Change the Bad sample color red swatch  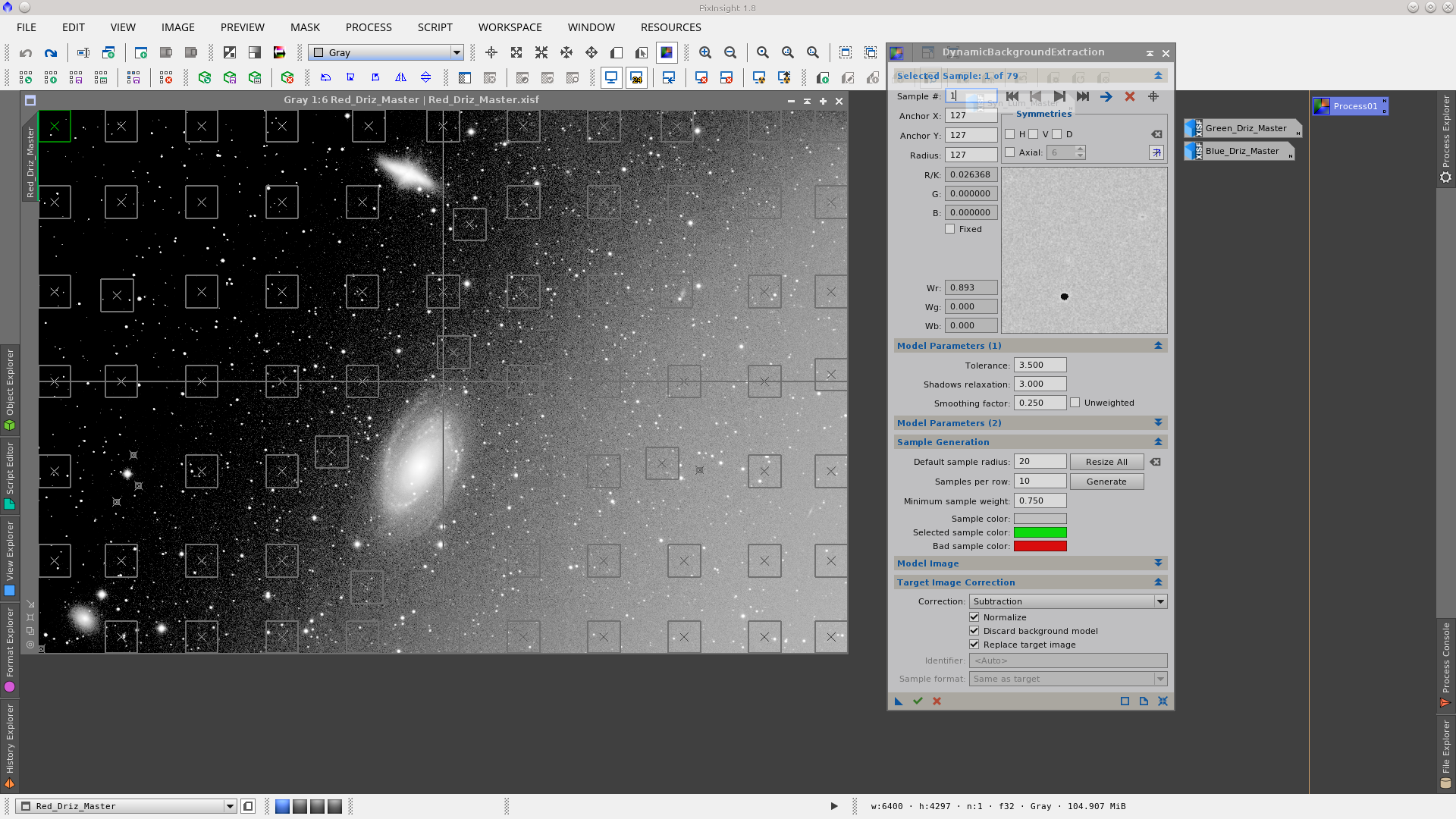[1040, 546]
